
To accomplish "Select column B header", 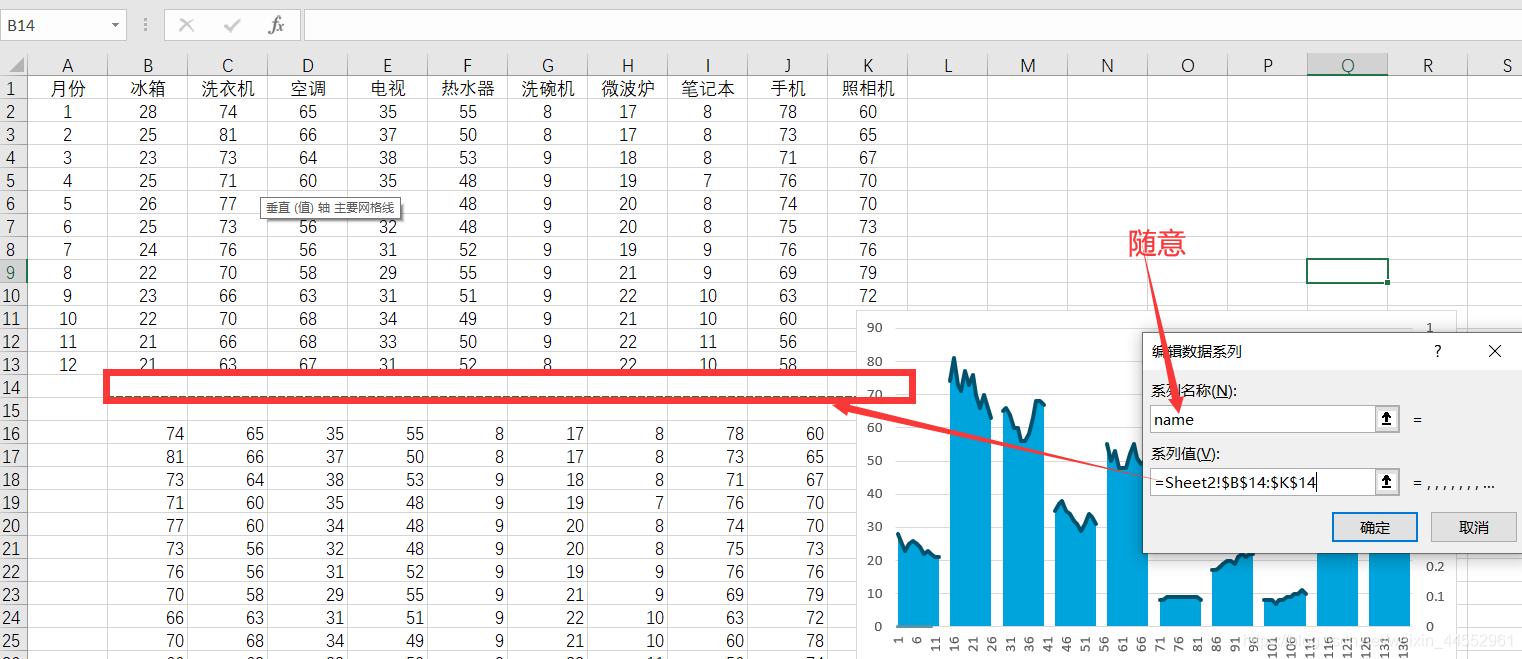I will coord(148,65).
